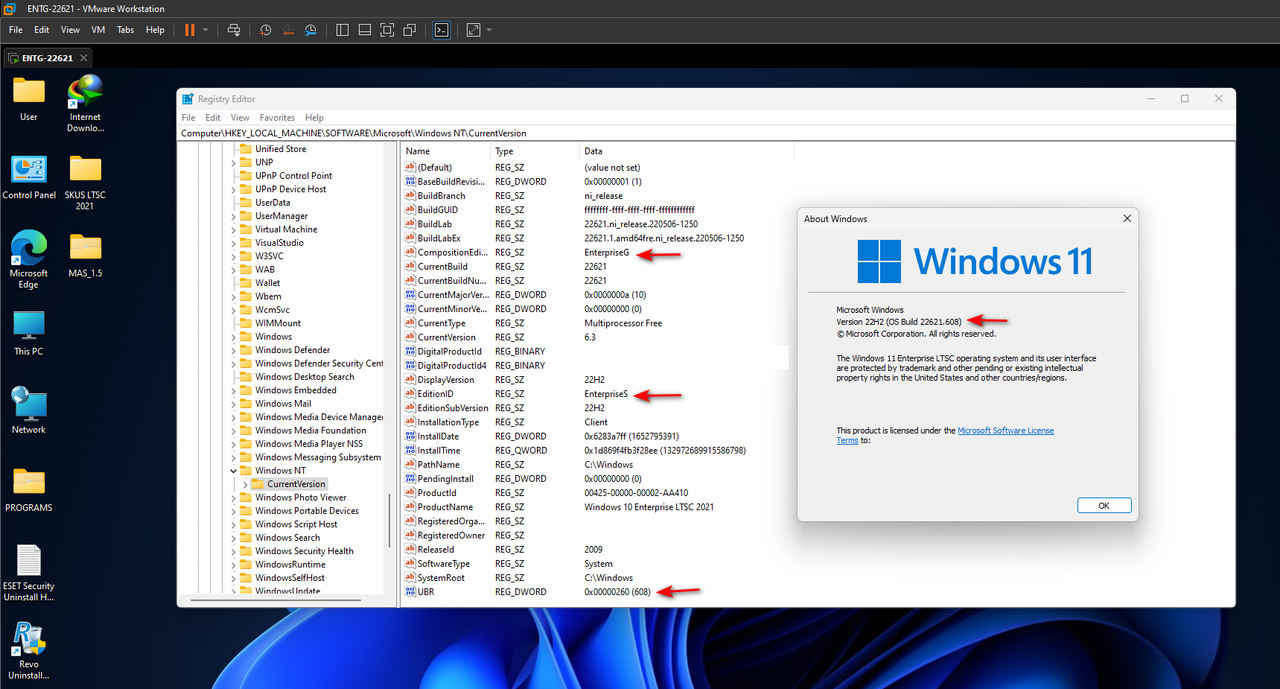The height and width of the screenshot is (689, 1280).
Task: Select the ENTG-22621 VM tab
Action: (47, 58)
